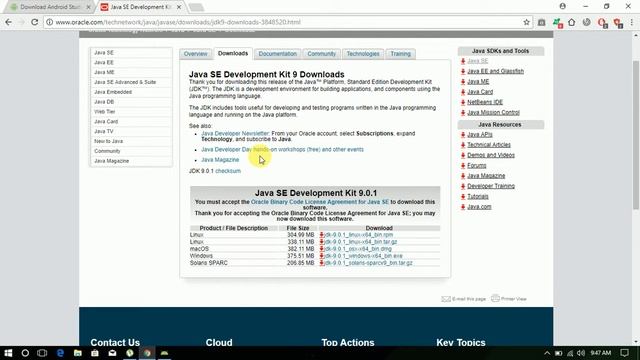Open the Technologies tab
The width and height of the screenshot is (640, 360).
[363, 54]
